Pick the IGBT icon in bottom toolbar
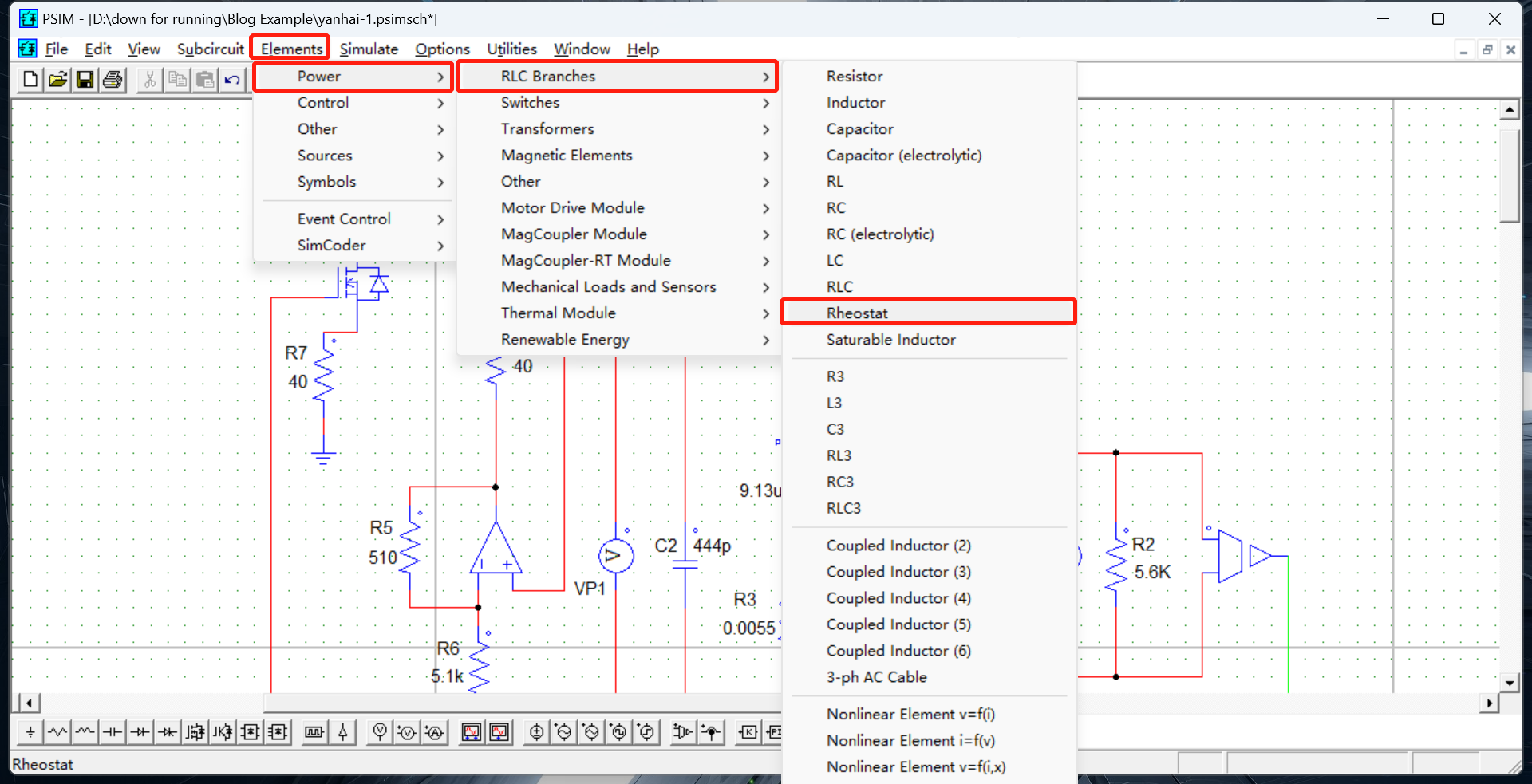The height and width of the screenshot is (784, 1532). [223, 732]
